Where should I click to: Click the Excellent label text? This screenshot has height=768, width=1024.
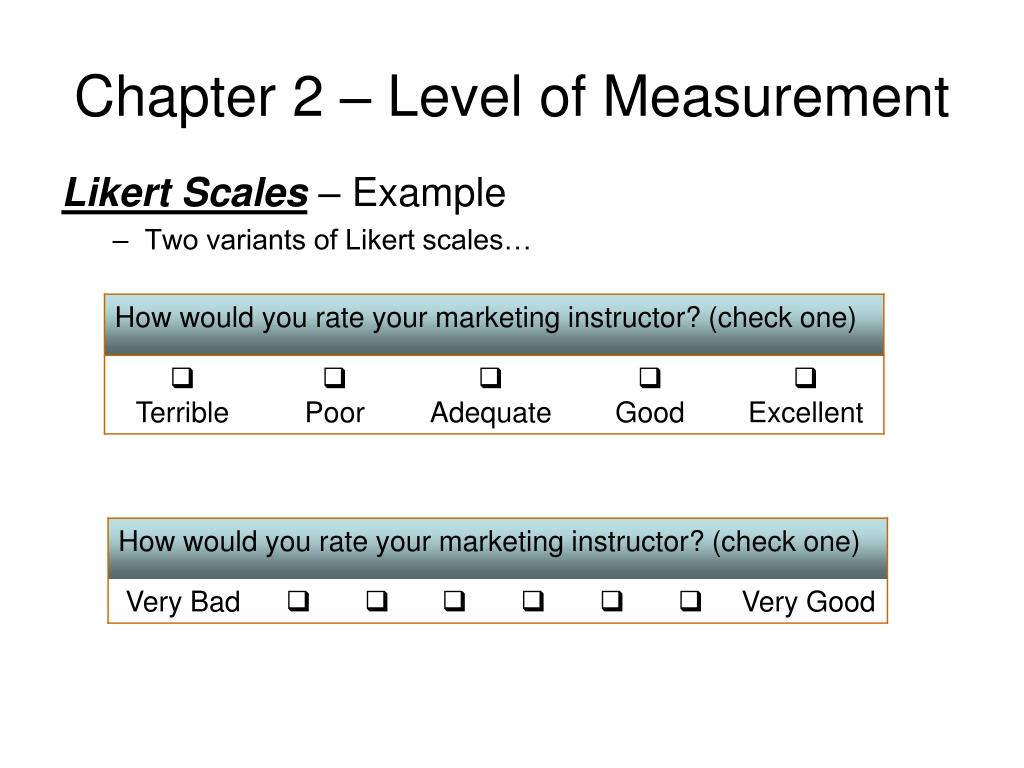coord(806,413)
